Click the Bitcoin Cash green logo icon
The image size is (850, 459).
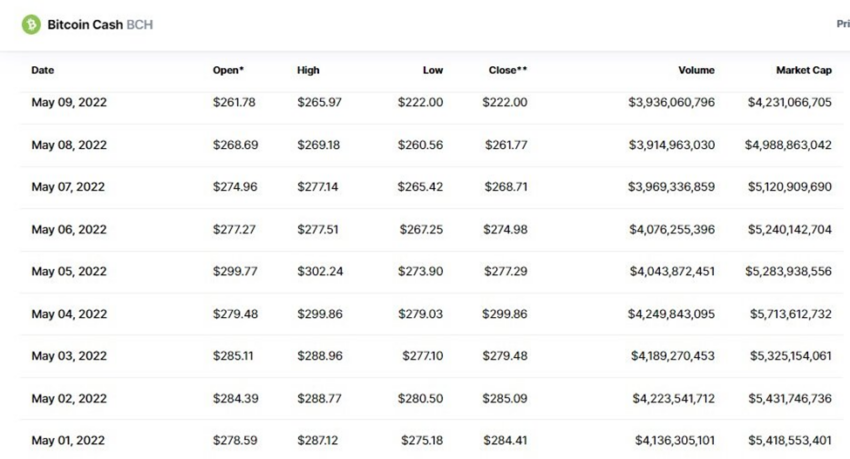pyautogui.click(x=31, y=24)
